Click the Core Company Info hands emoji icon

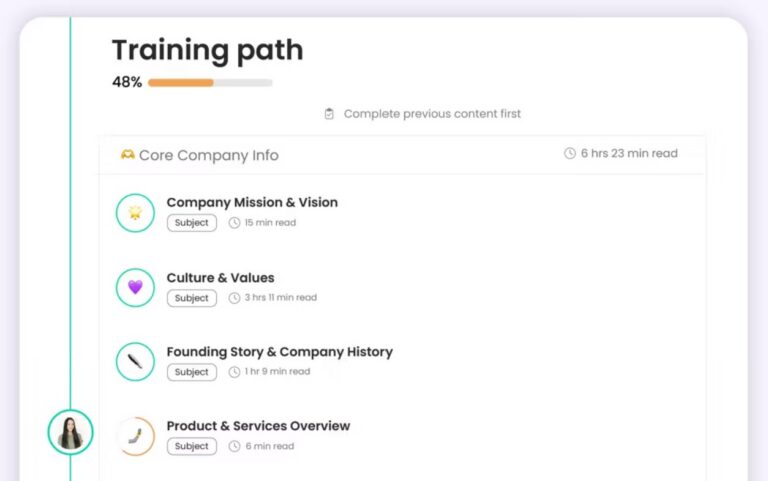click(x=127, y=155)
